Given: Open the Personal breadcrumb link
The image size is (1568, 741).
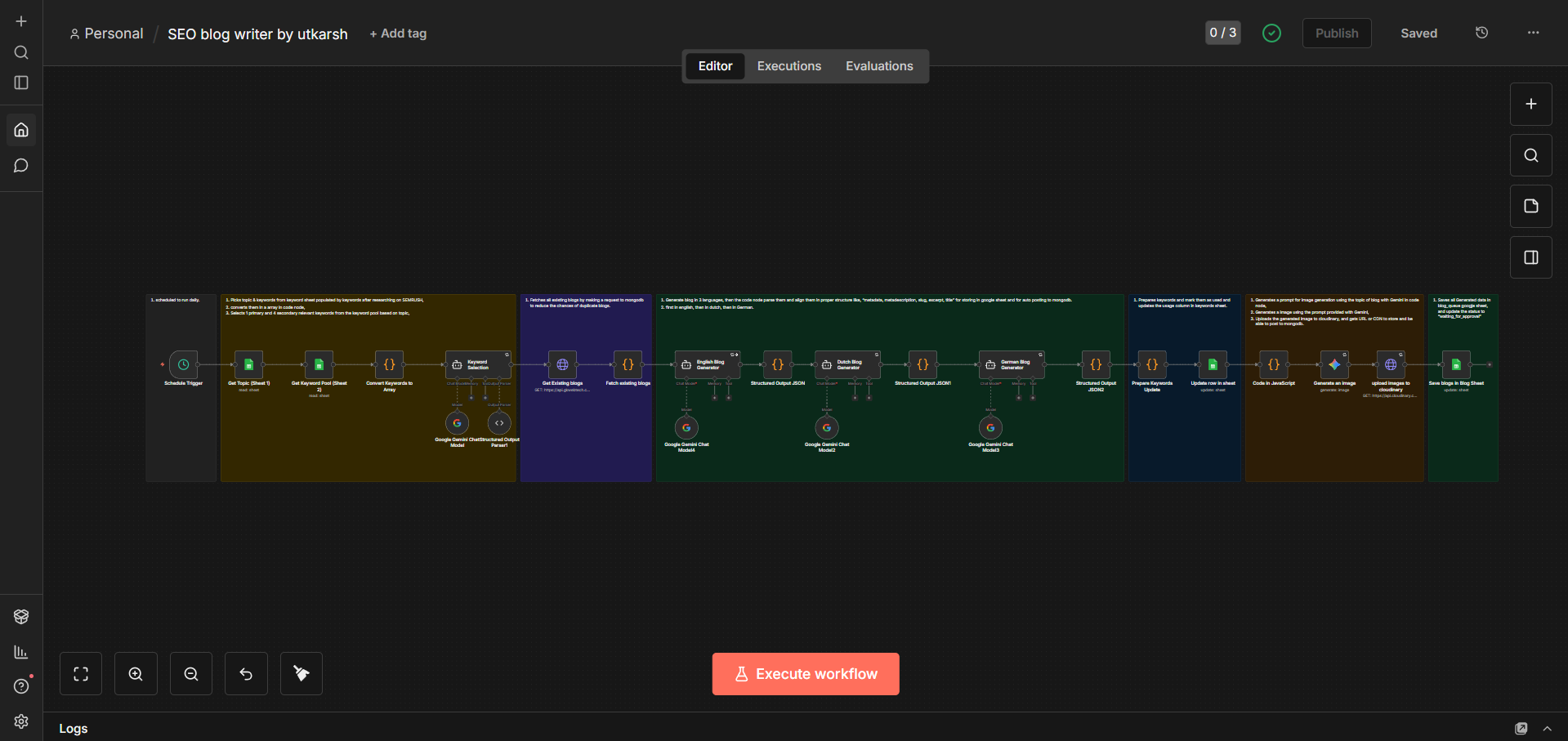Looking at the screenshot, I should pyautogui.click(x=113, y=33).
